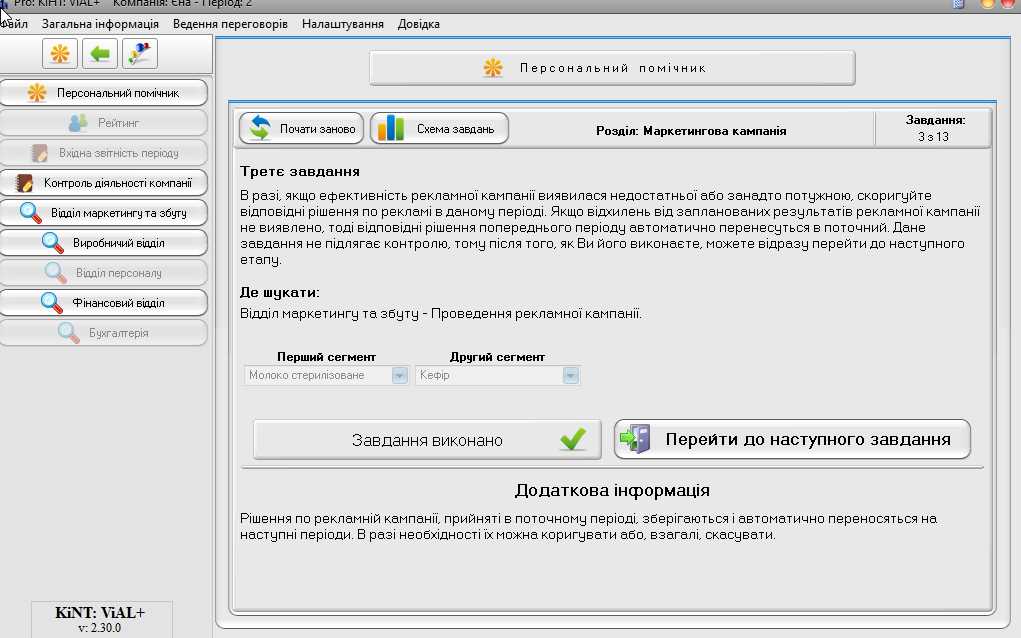Open Довідка menu
This screenshot has width=1021, height=638.
click(x=419, y=24)
